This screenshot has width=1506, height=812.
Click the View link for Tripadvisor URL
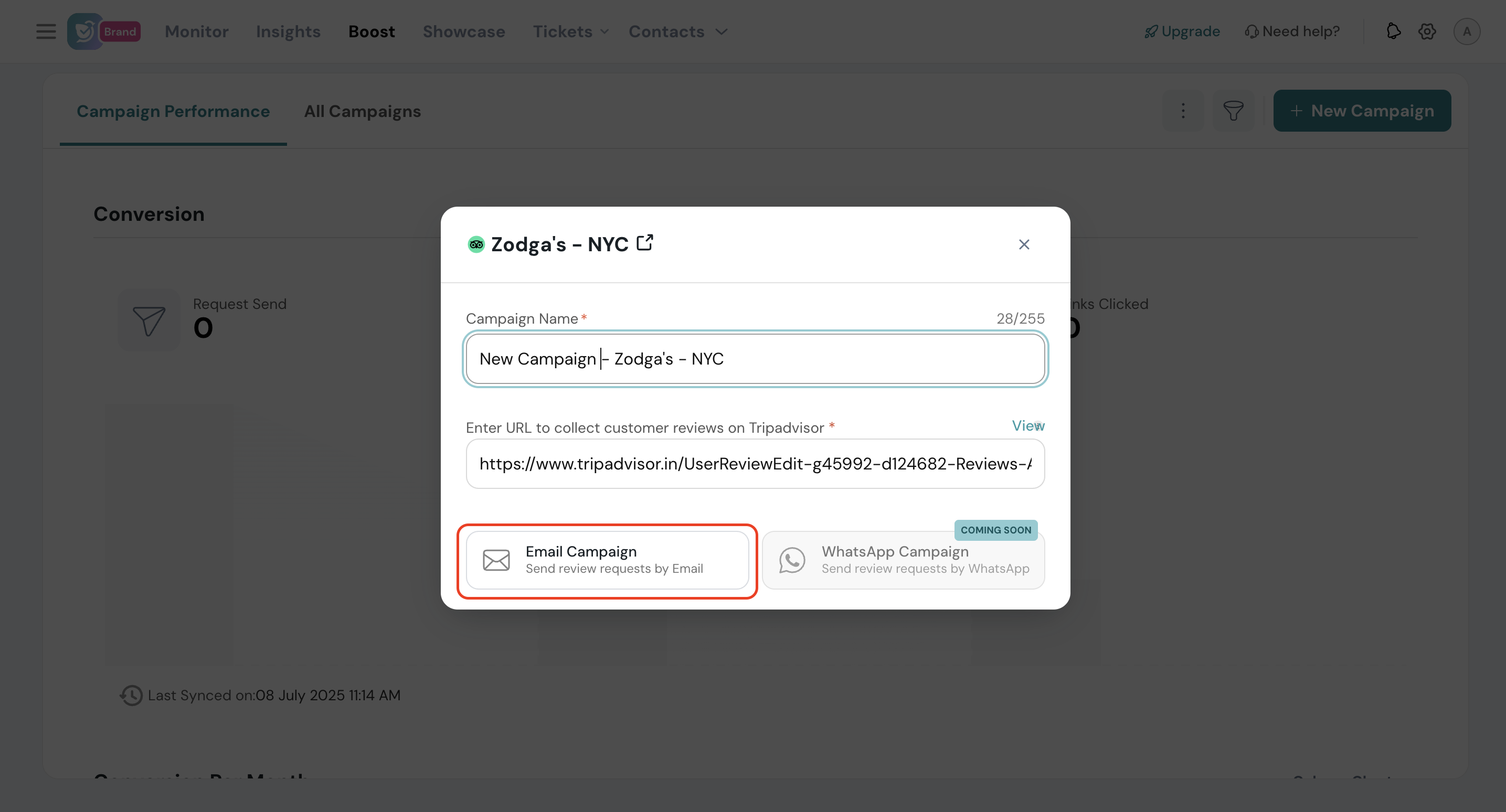pyautogui.click(x=1027, y=425)
